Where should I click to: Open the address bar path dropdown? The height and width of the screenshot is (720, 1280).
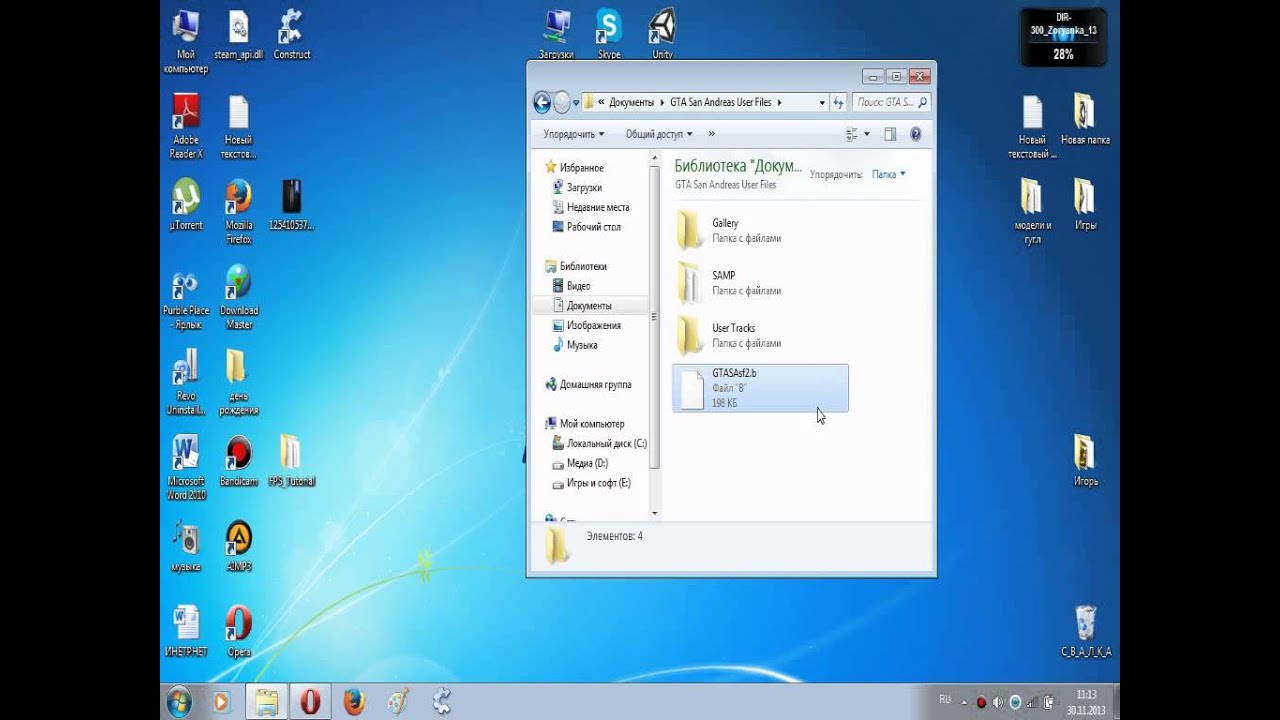pos(822,102)
